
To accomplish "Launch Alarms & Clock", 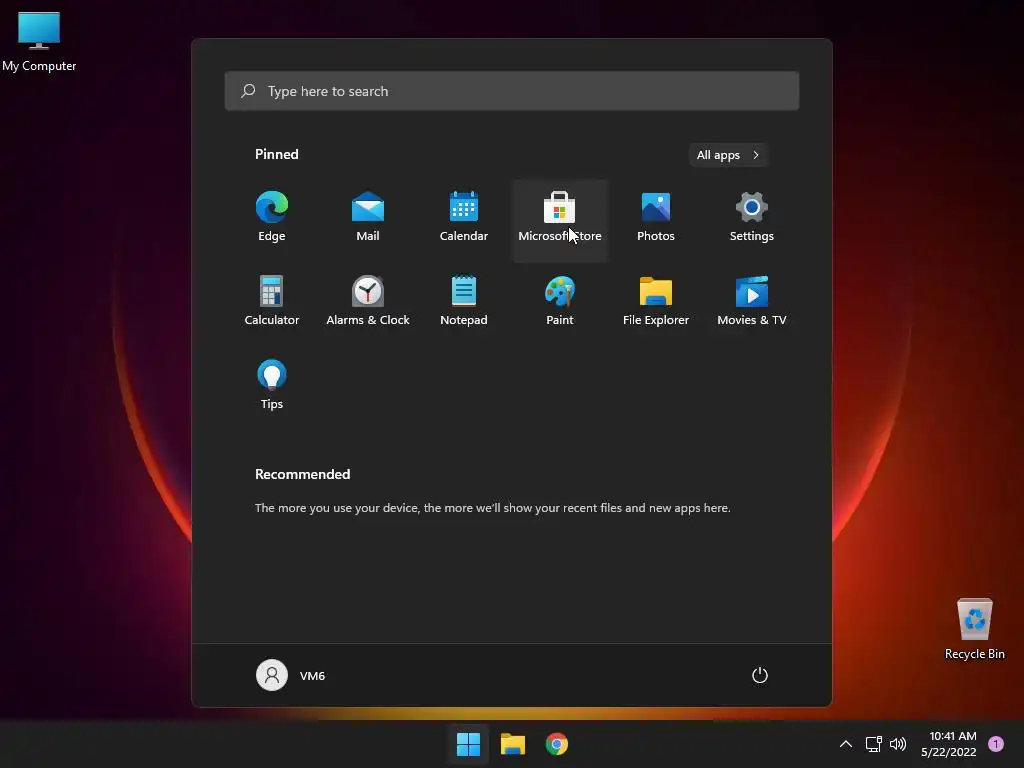I will pyautogui.click(x=368, y=301).
